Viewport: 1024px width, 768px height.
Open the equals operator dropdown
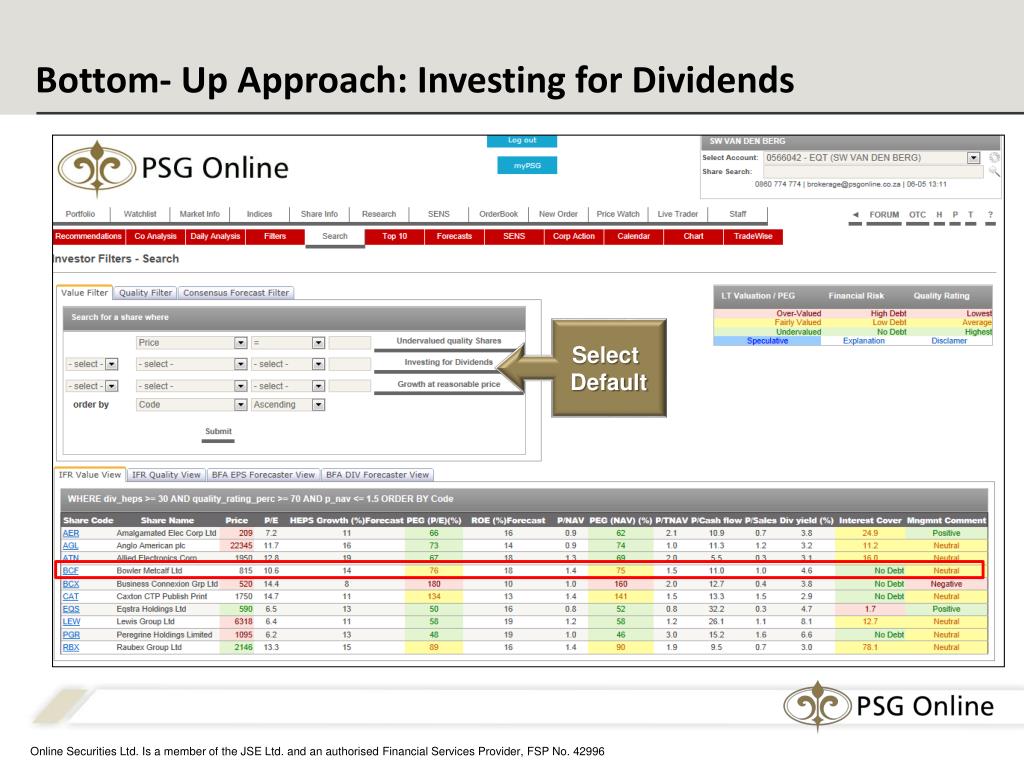click(318, 343)
